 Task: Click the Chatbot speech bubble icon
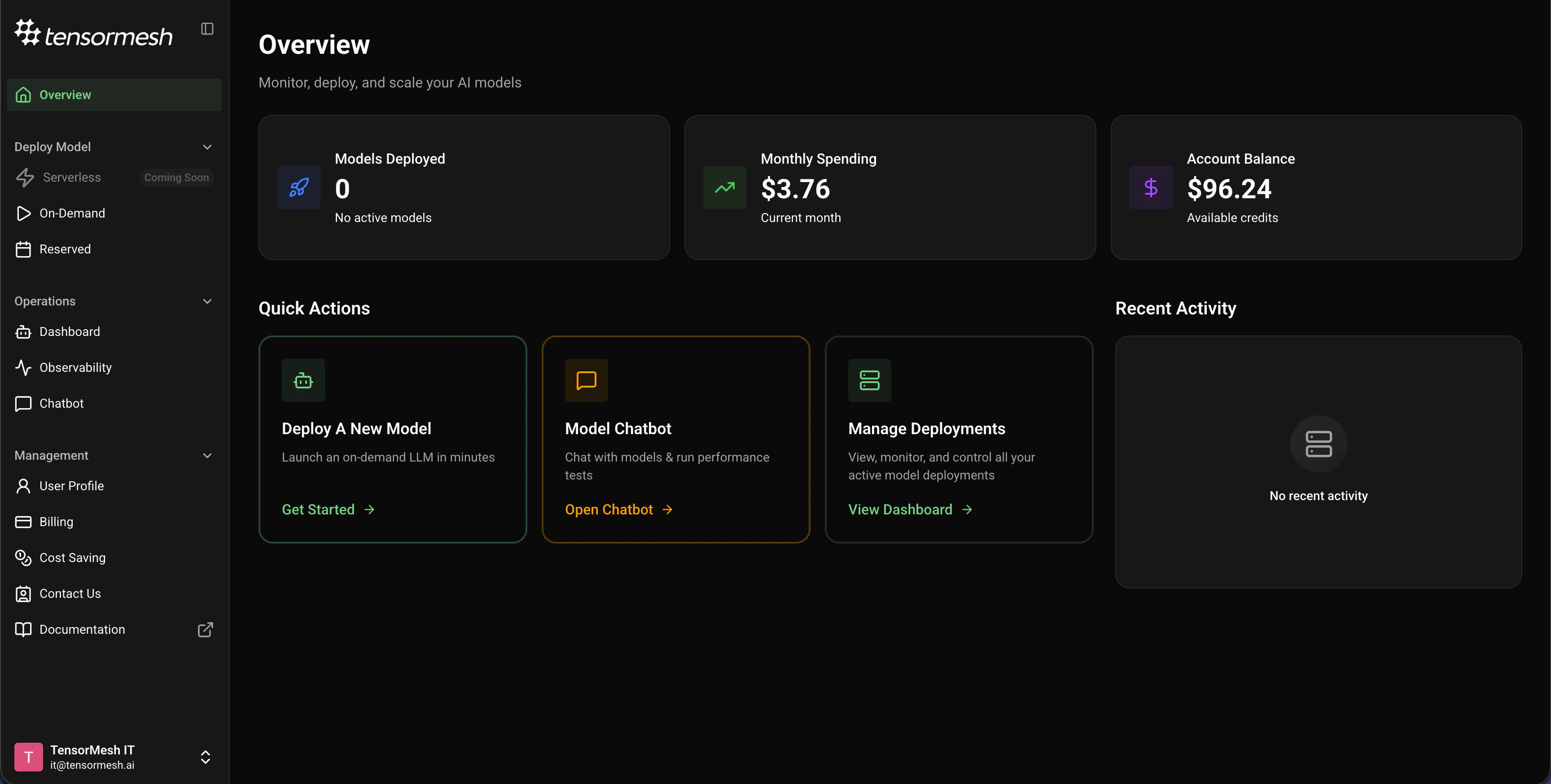pos(23,403)
